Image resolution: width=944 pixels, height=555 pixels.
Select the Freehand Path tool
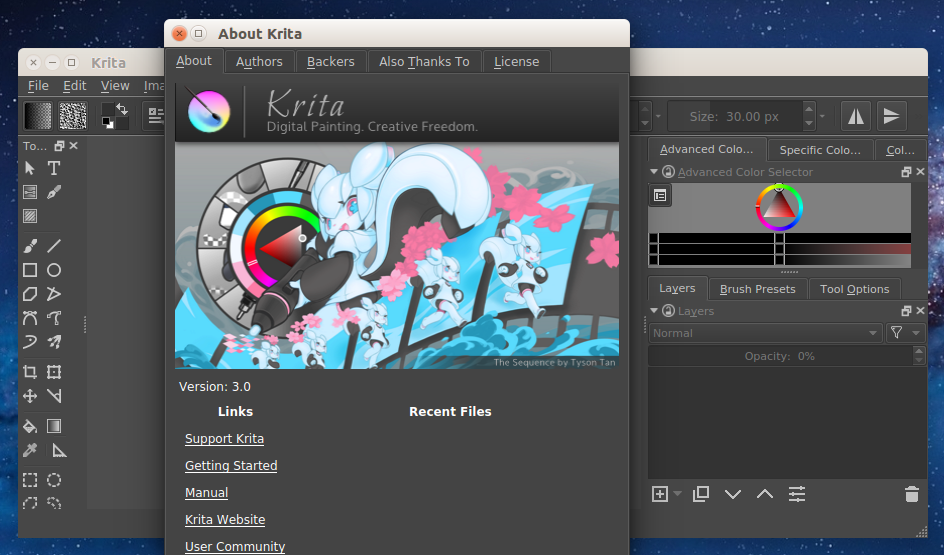tap(54, 318)
